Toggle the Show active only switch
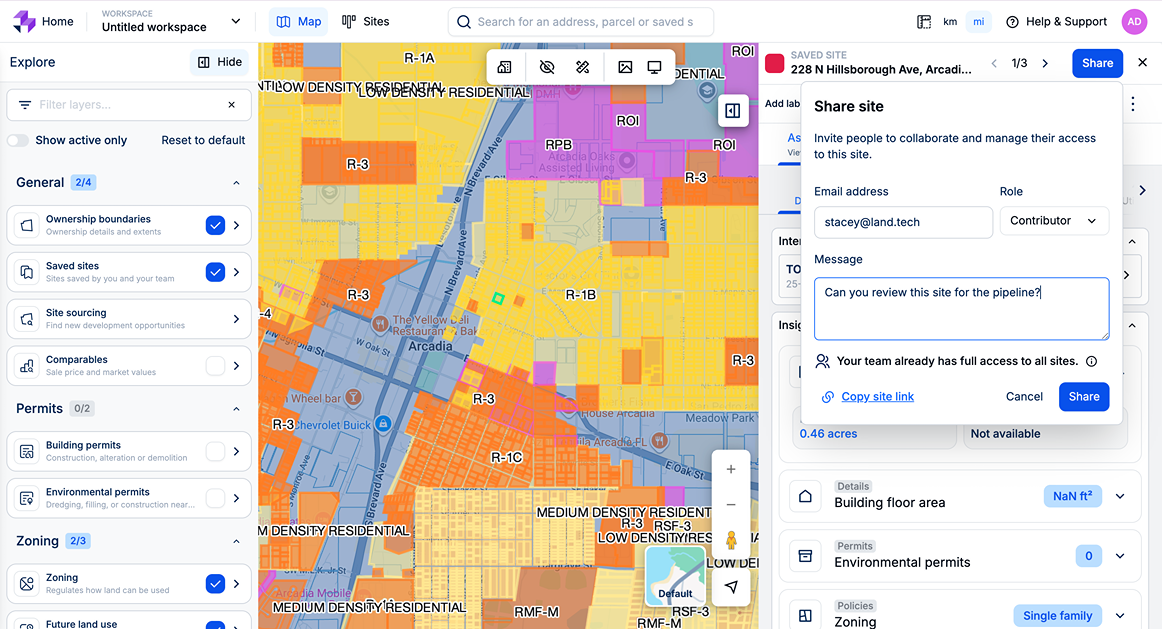 click(x=19, y=140)
